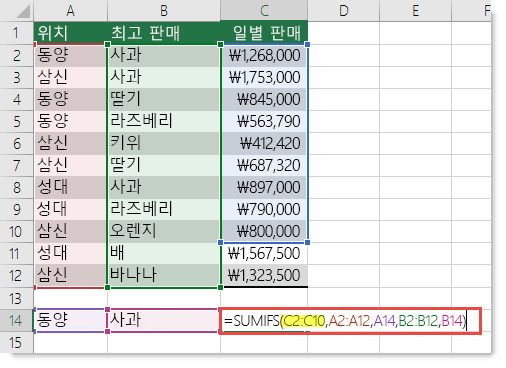
Task: Click cell ₩1,268,000
Action: (x=264, y=55)
